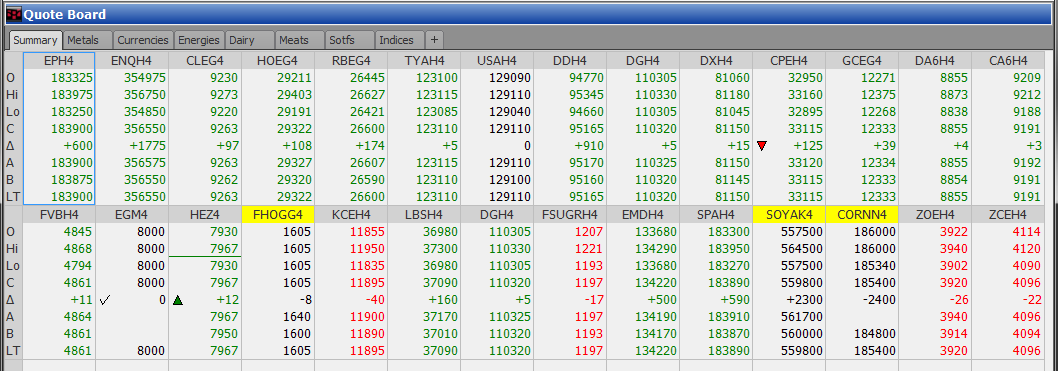1058x371 pixels.
Task: Switch to the Meats tab
Action: coord(300,40)
